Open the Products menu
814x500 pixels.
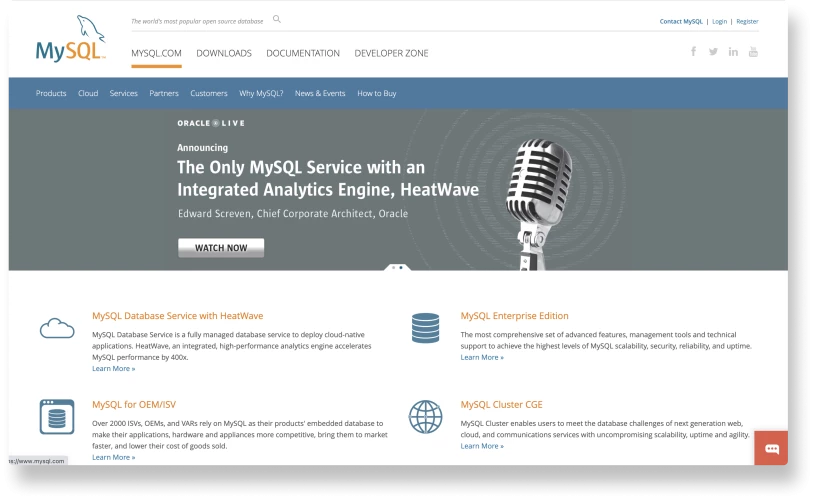(x=51, y=93)
